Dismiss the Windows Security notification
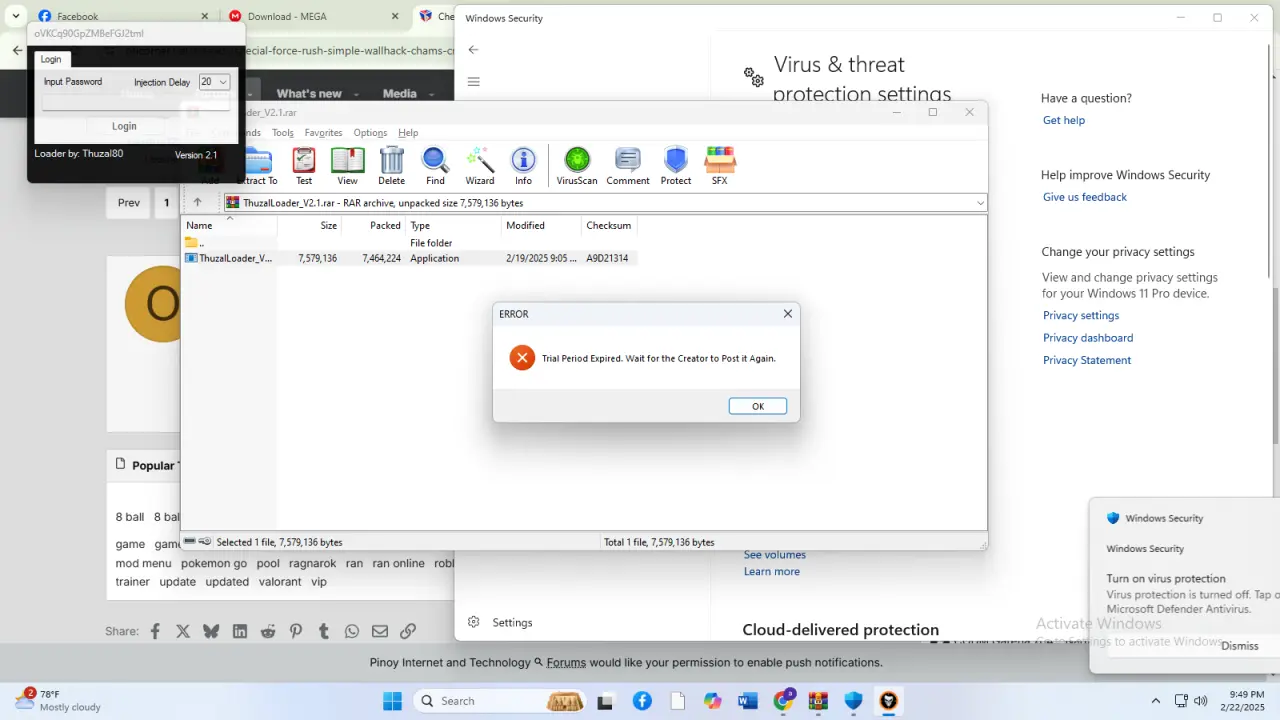 (1240, 646)
